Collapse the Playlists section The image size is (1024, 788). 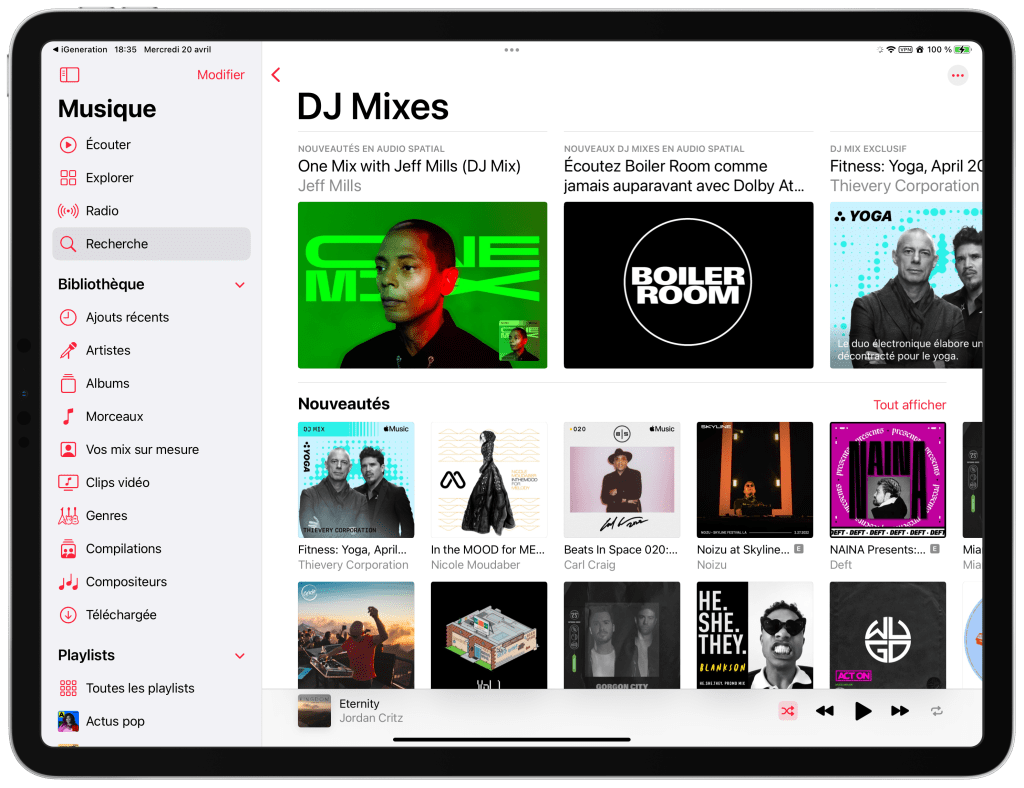point(239,656)
